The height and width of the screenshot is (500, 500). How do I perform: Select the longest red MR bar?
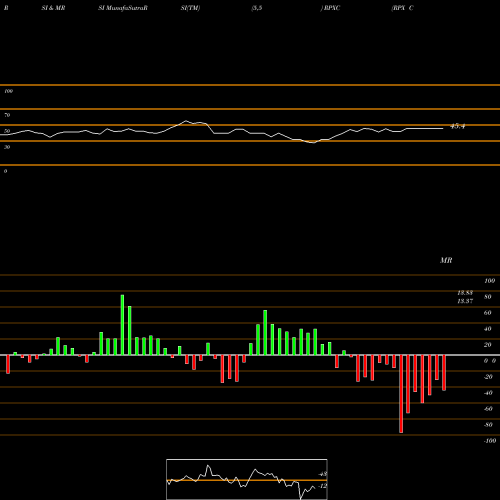pyautogui.click(x=401, y=394)
